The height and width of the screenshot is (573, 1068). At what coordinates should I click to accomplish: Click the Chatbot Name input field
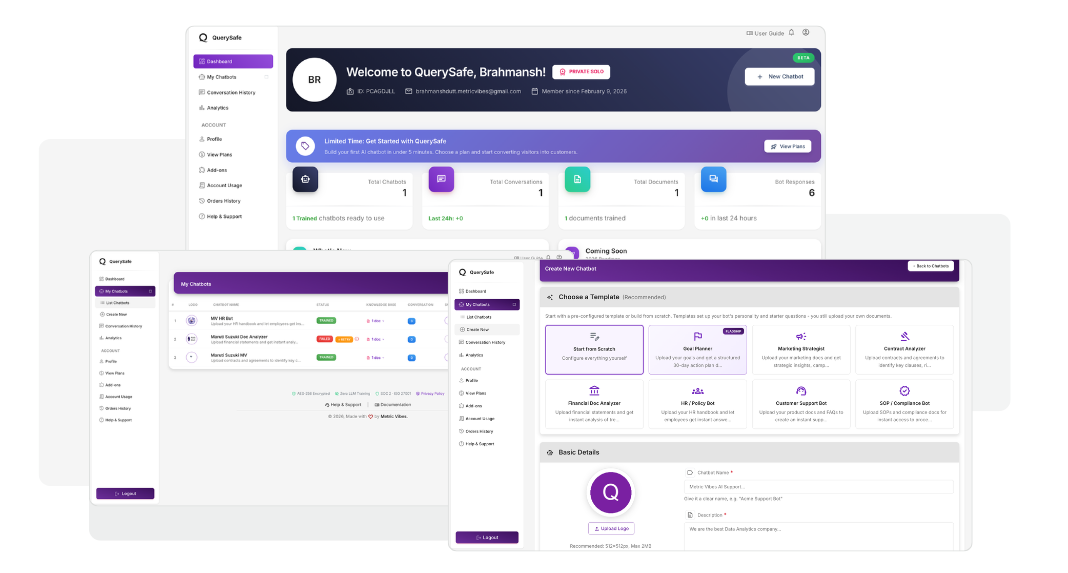(x=819, y=486)
